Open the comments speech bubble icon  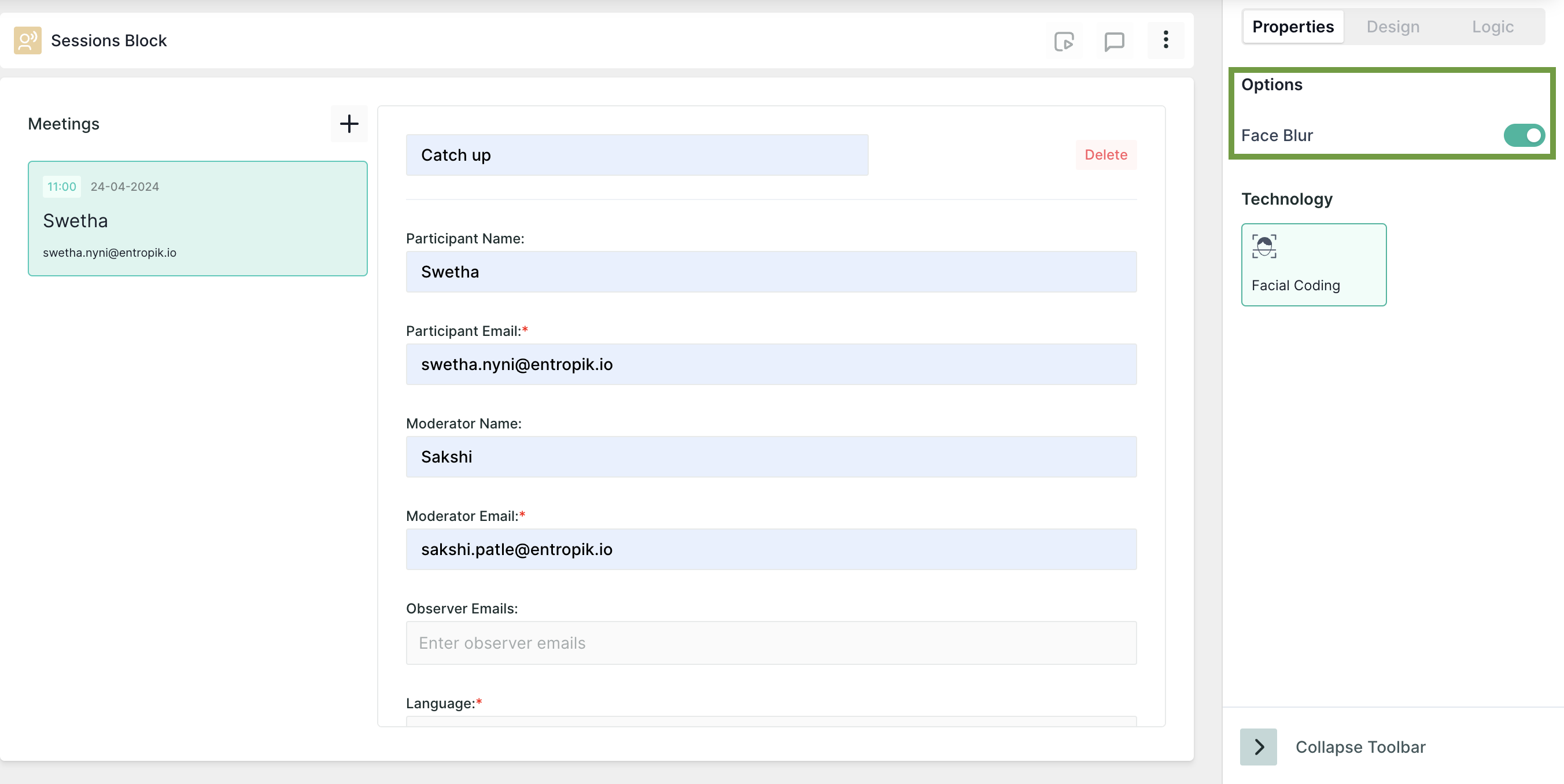[x=1114, y=41]
